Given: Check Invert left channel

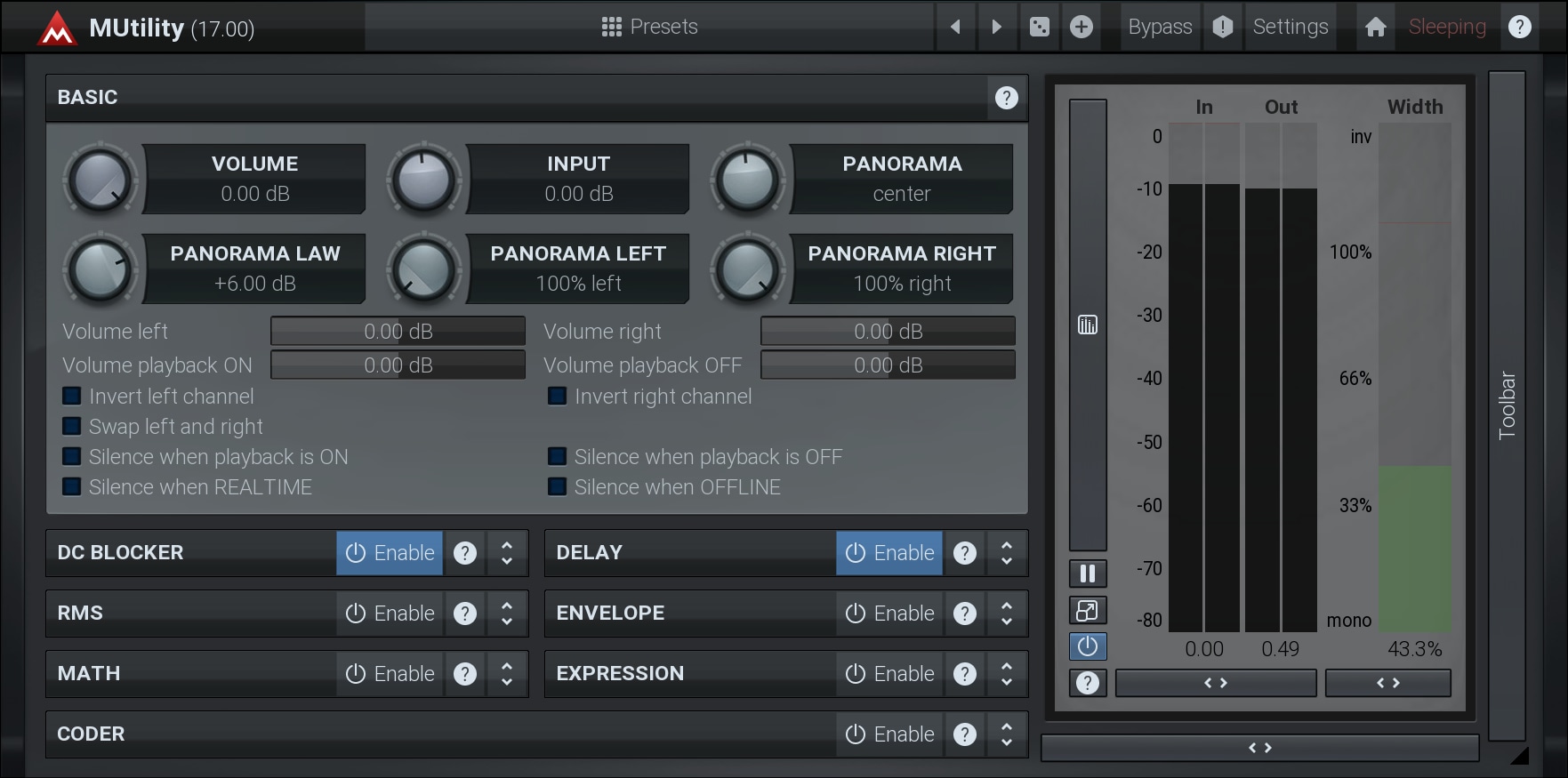Looking at the screenshot, I should [x=72, y=397].
